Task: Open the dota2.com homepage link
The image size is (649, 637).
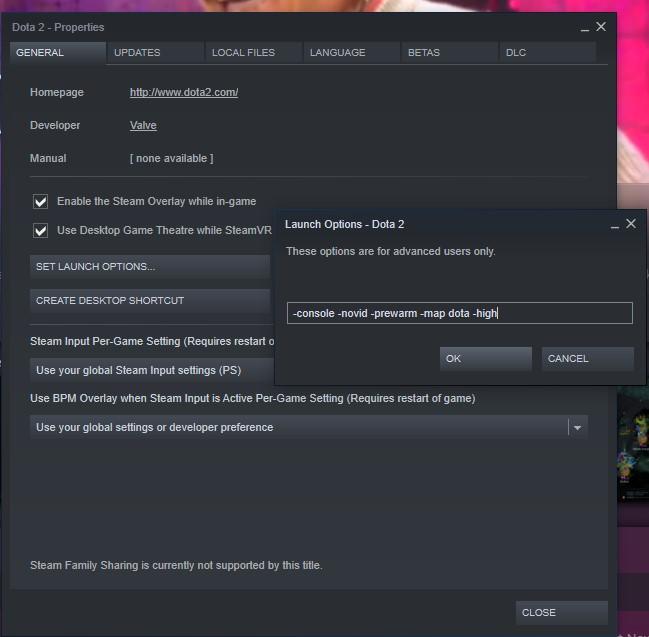Action: [x=184, y=92]
